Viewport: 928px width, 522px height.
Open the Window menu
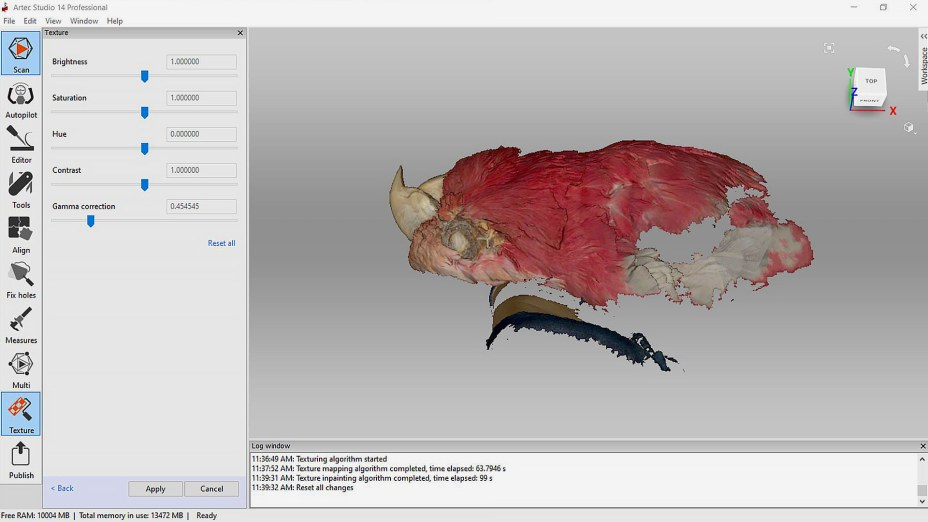(84, 21)
